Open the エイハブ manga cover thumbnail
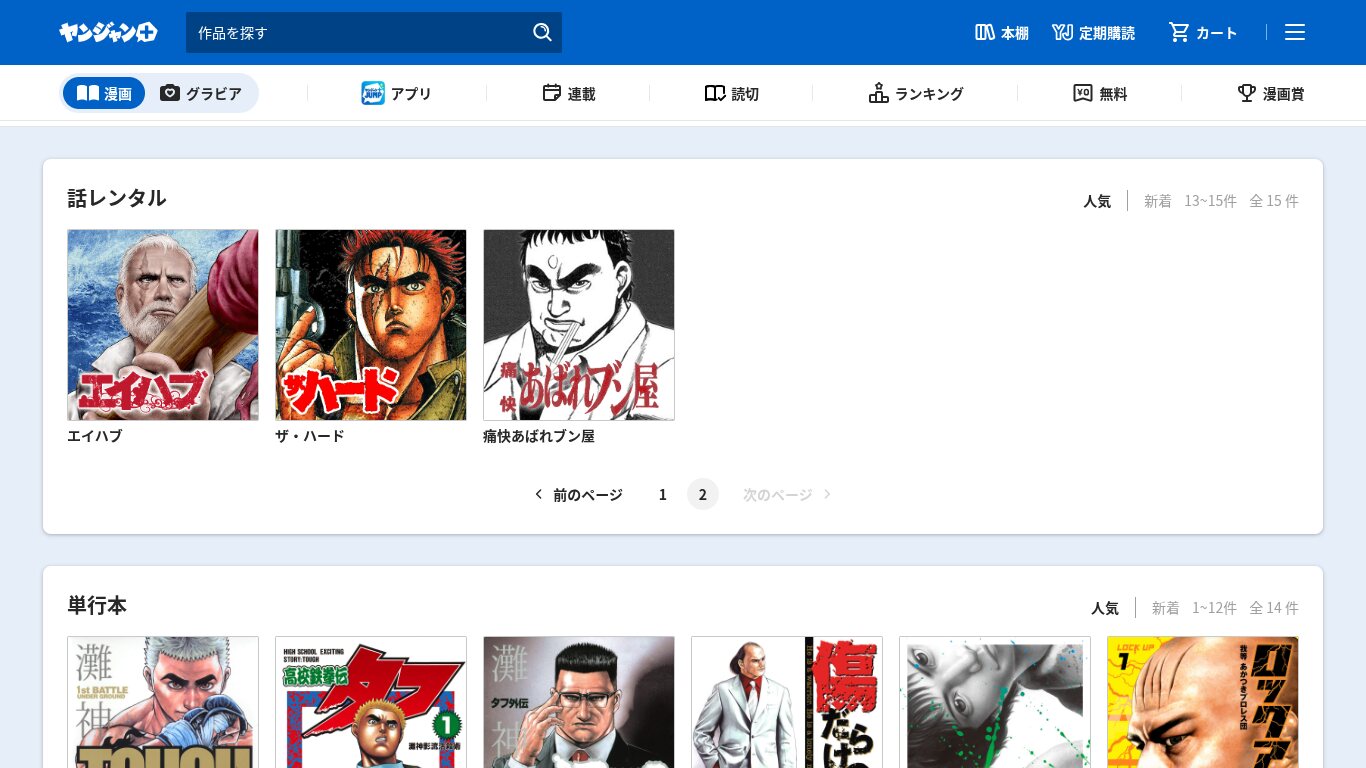This screenshot has height=768, width=1366. click(x=163, y=325)
